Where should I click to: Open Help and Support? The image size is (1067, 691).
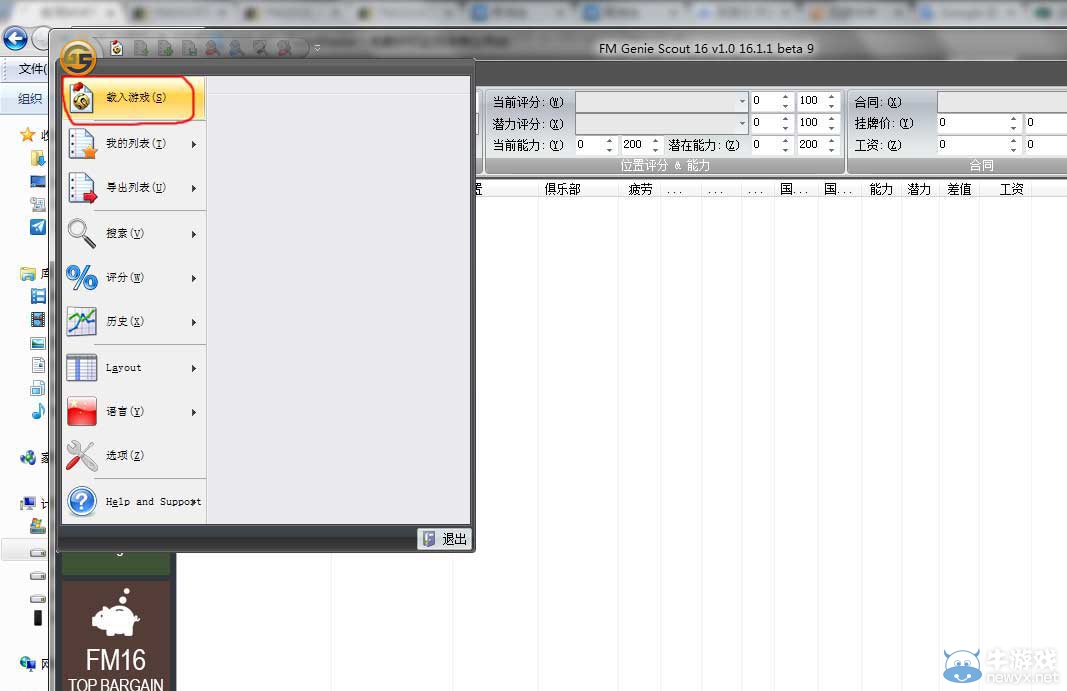[134, 502]
